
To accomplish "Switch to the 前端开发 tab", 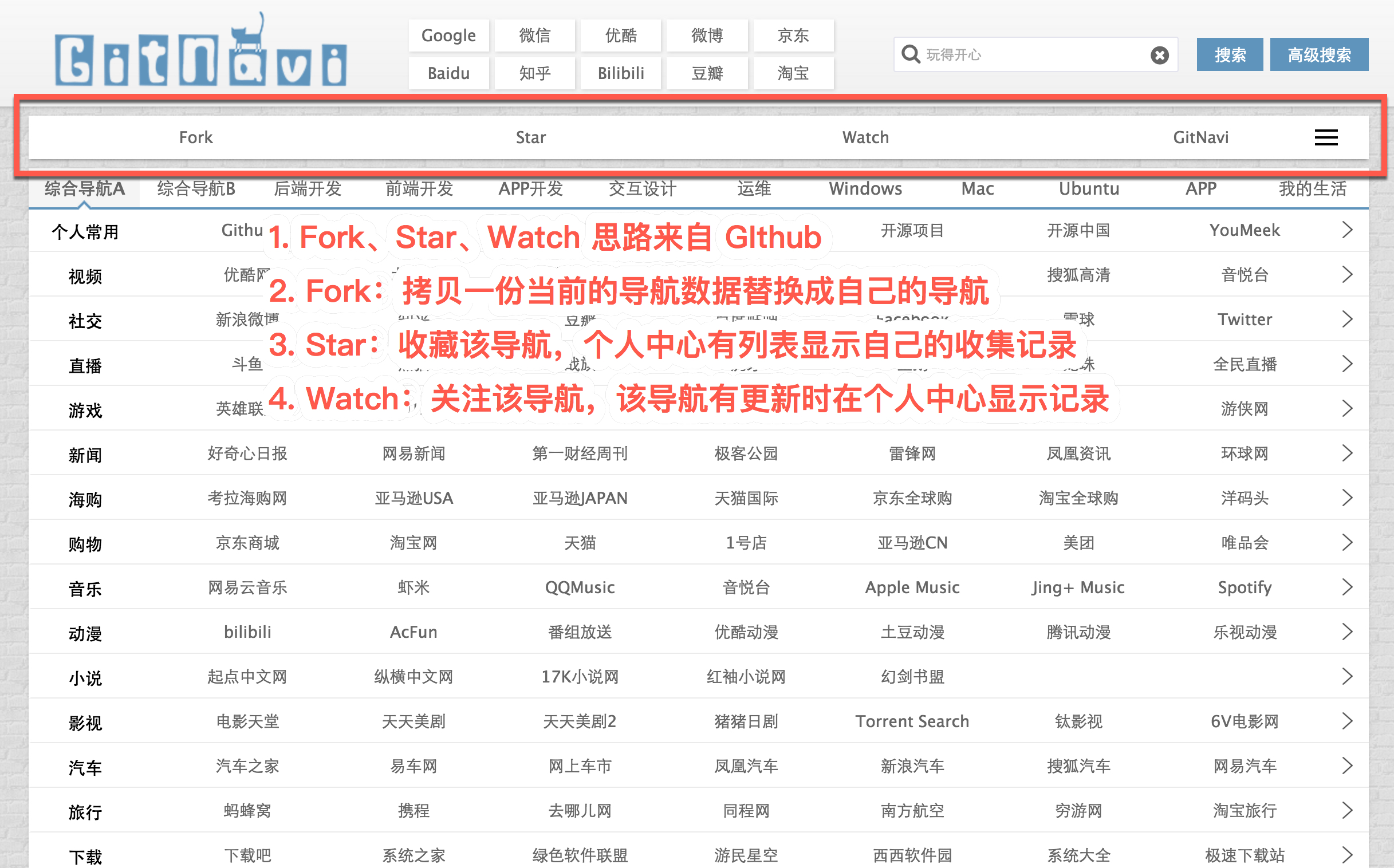I will (419, 189).
